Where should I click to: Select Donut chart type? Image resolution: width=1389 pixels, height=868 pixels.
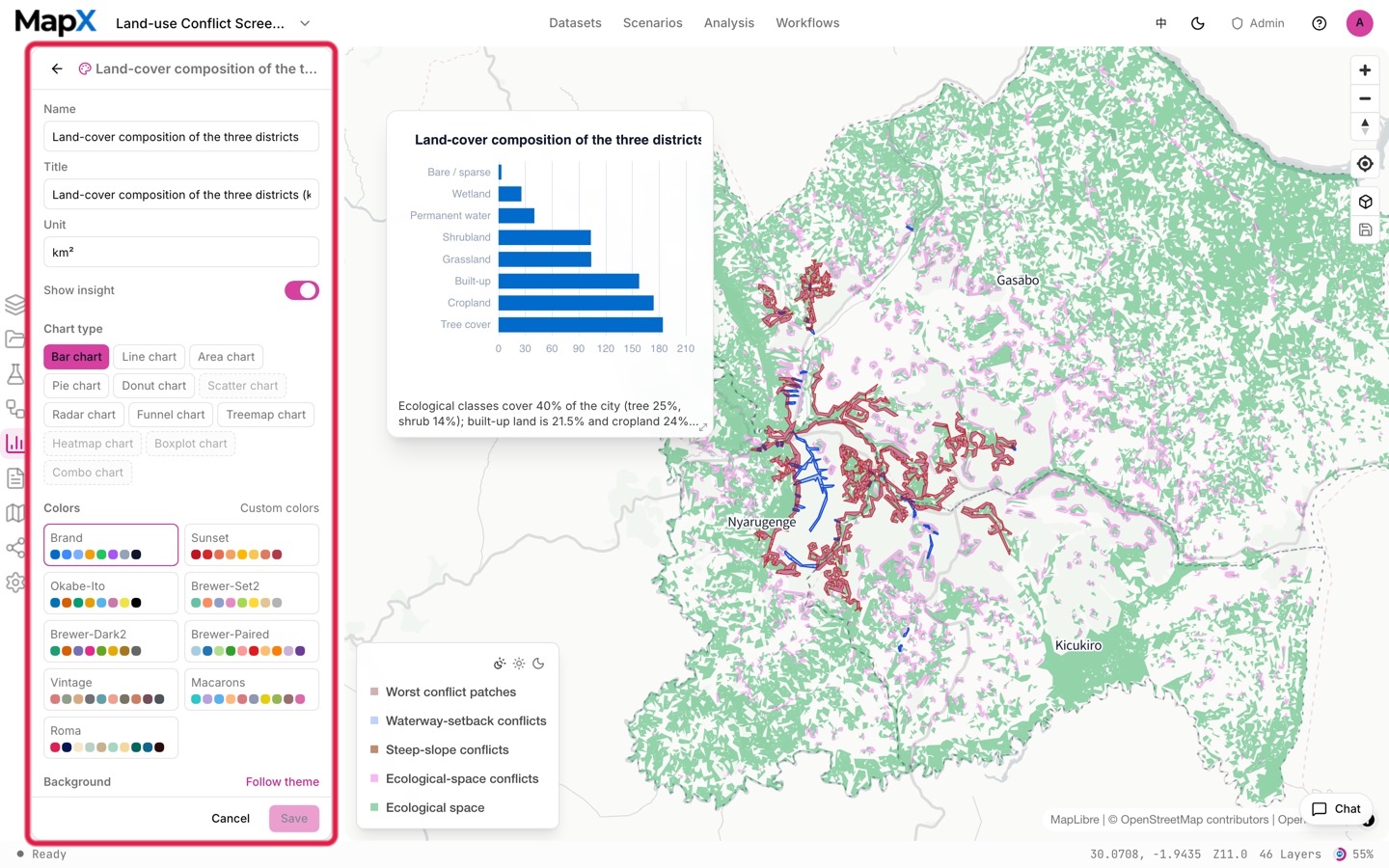pos(154,386)
